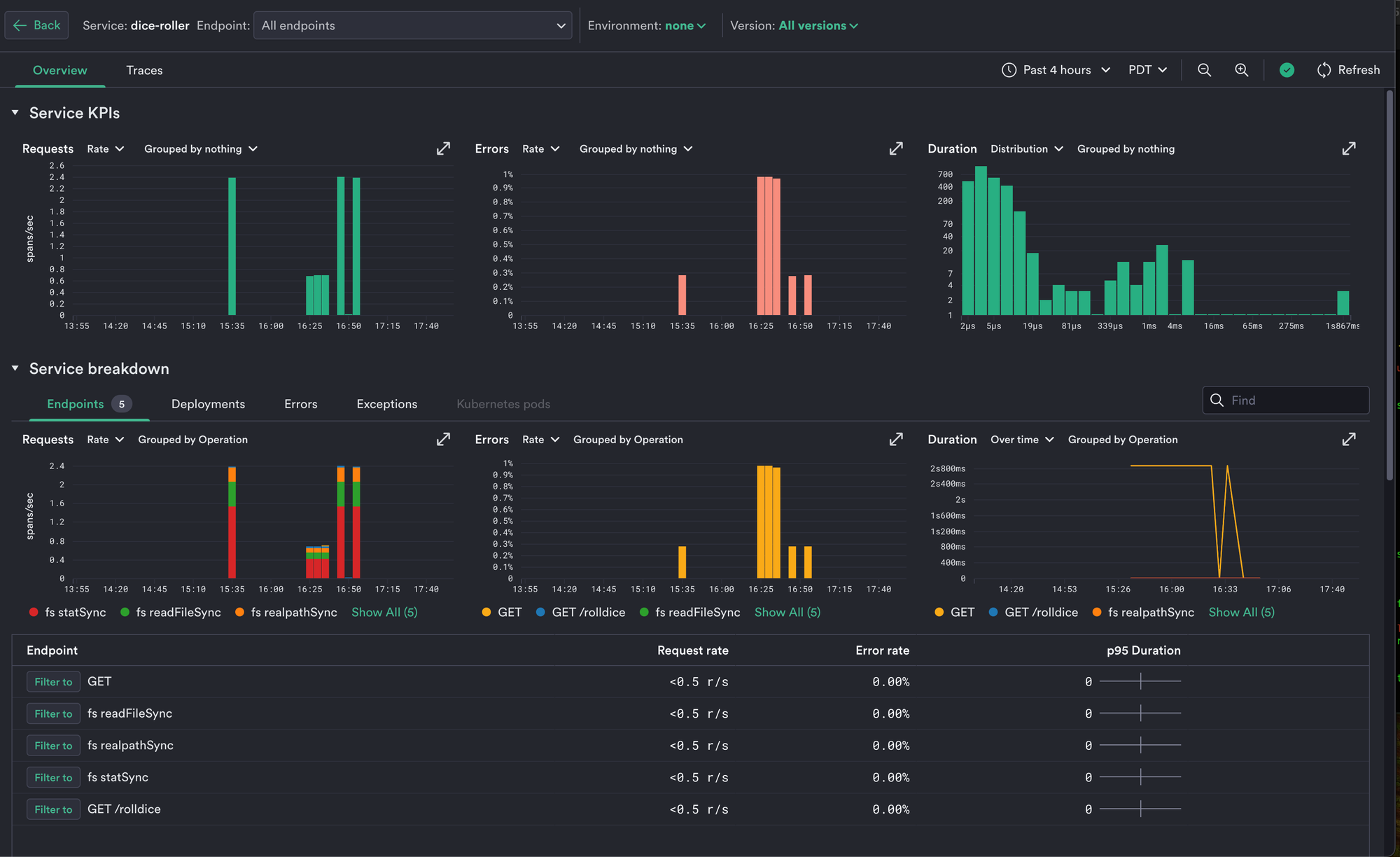Click 'Show All (5)' under Errors chart
The height and width of the screenshot is (857, 1400).
click(787, 612)
